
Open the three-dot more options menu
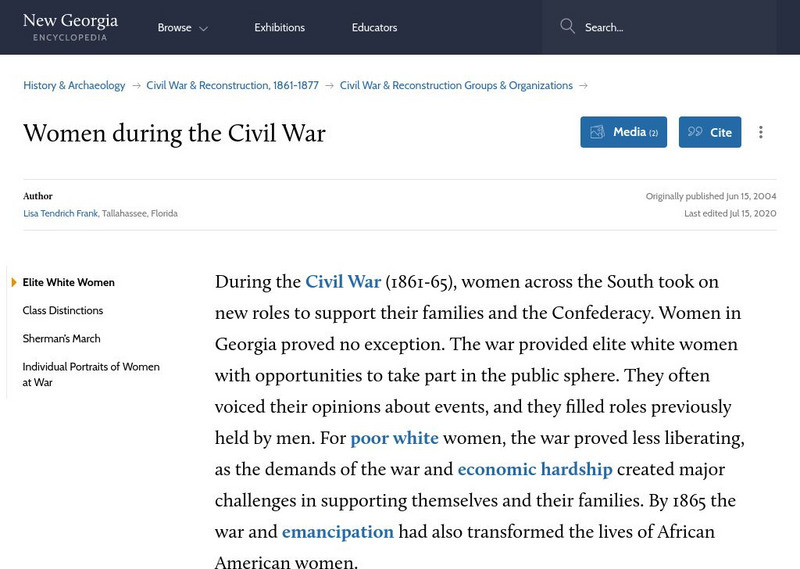tap(761, 132)
